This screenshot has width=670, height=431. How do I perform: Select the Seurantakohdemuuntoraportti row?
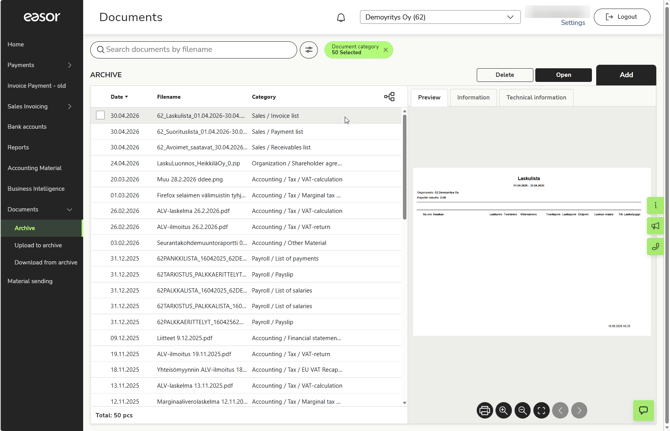point(246,243)
